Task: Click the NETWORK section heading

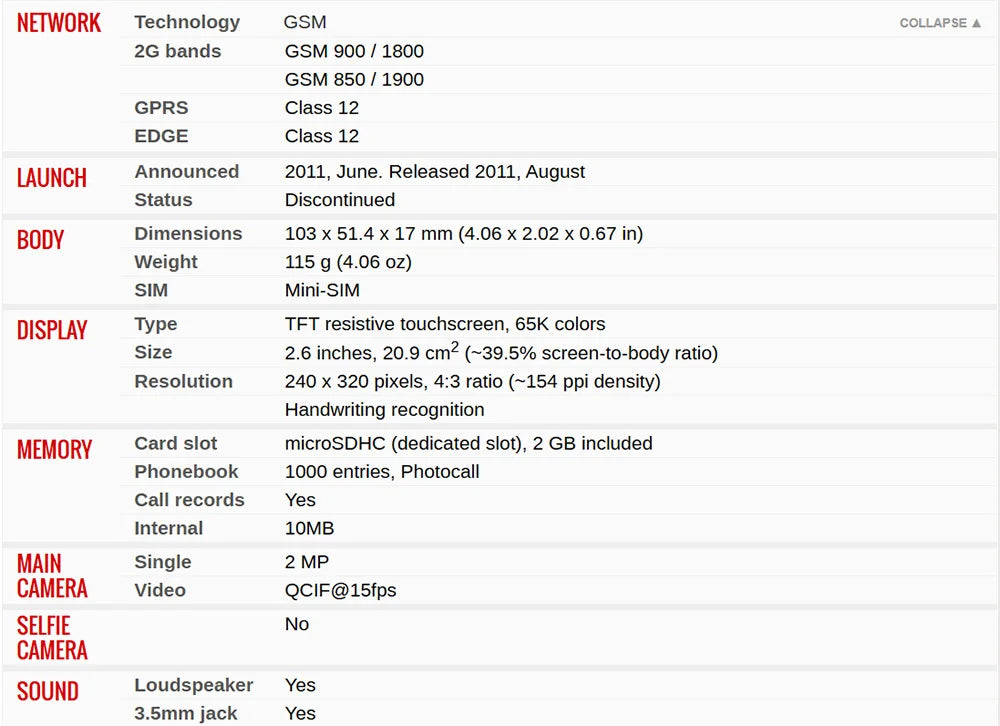Action: [x=59, y=23]
